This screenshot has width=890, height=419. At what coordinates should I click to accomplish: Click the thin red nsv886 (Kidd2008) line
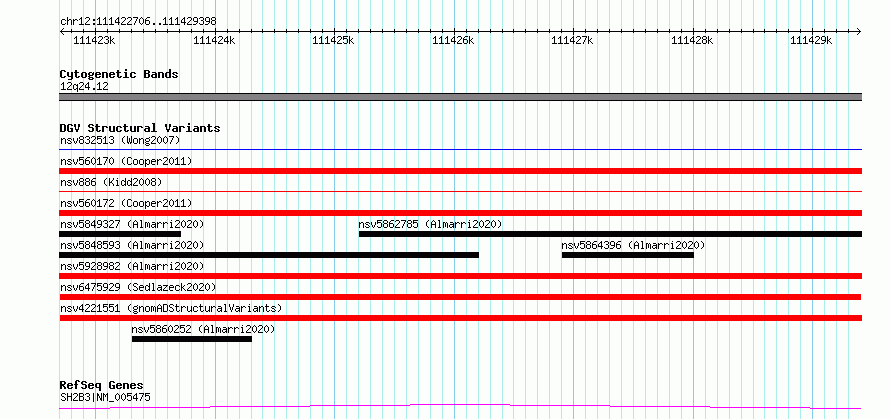coord(461,192)
